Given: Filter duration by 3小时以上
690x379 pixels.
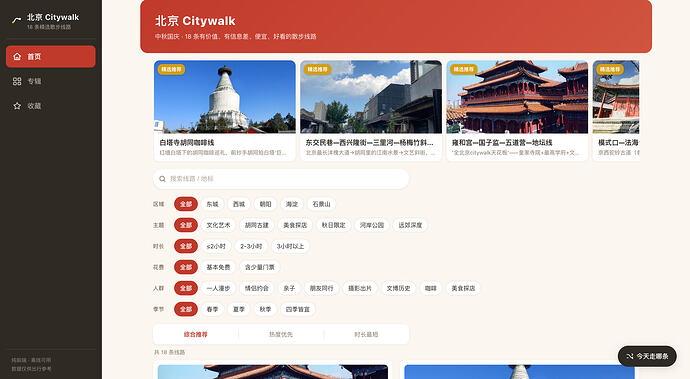Looking at the screenshot, I should pyautogui.click(x=290, y=246).
